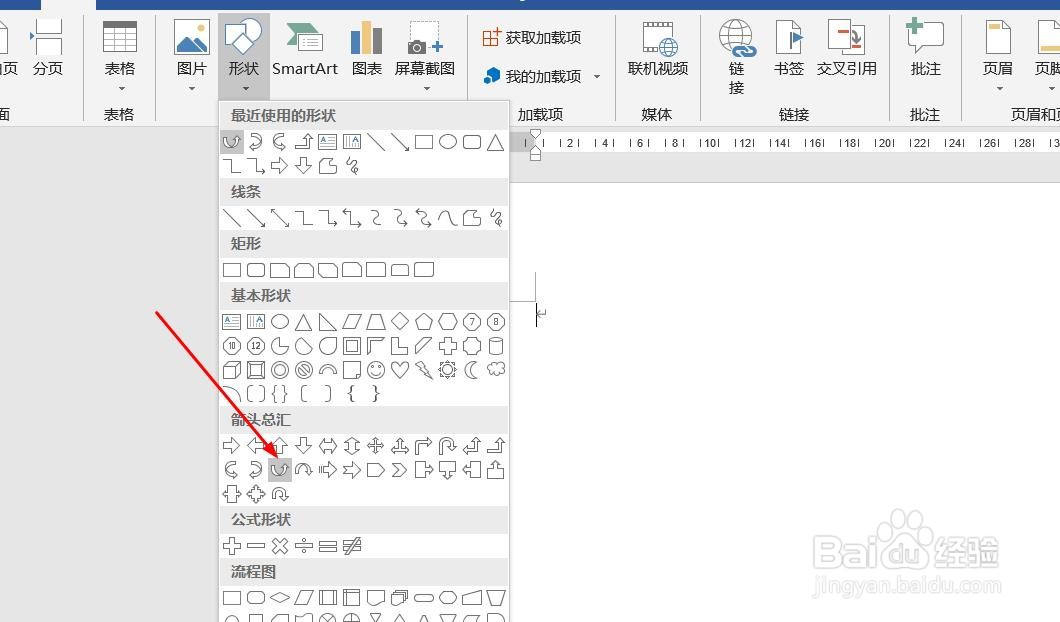1060x622 pixels.
Task: Select the heart shape
Action: pyautogui.click(x=400, y=370)
